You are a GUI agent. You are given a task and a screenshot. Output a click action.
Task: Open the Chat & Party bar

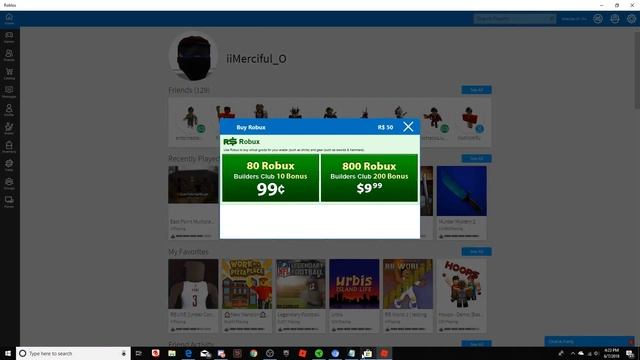pos(589,341)
